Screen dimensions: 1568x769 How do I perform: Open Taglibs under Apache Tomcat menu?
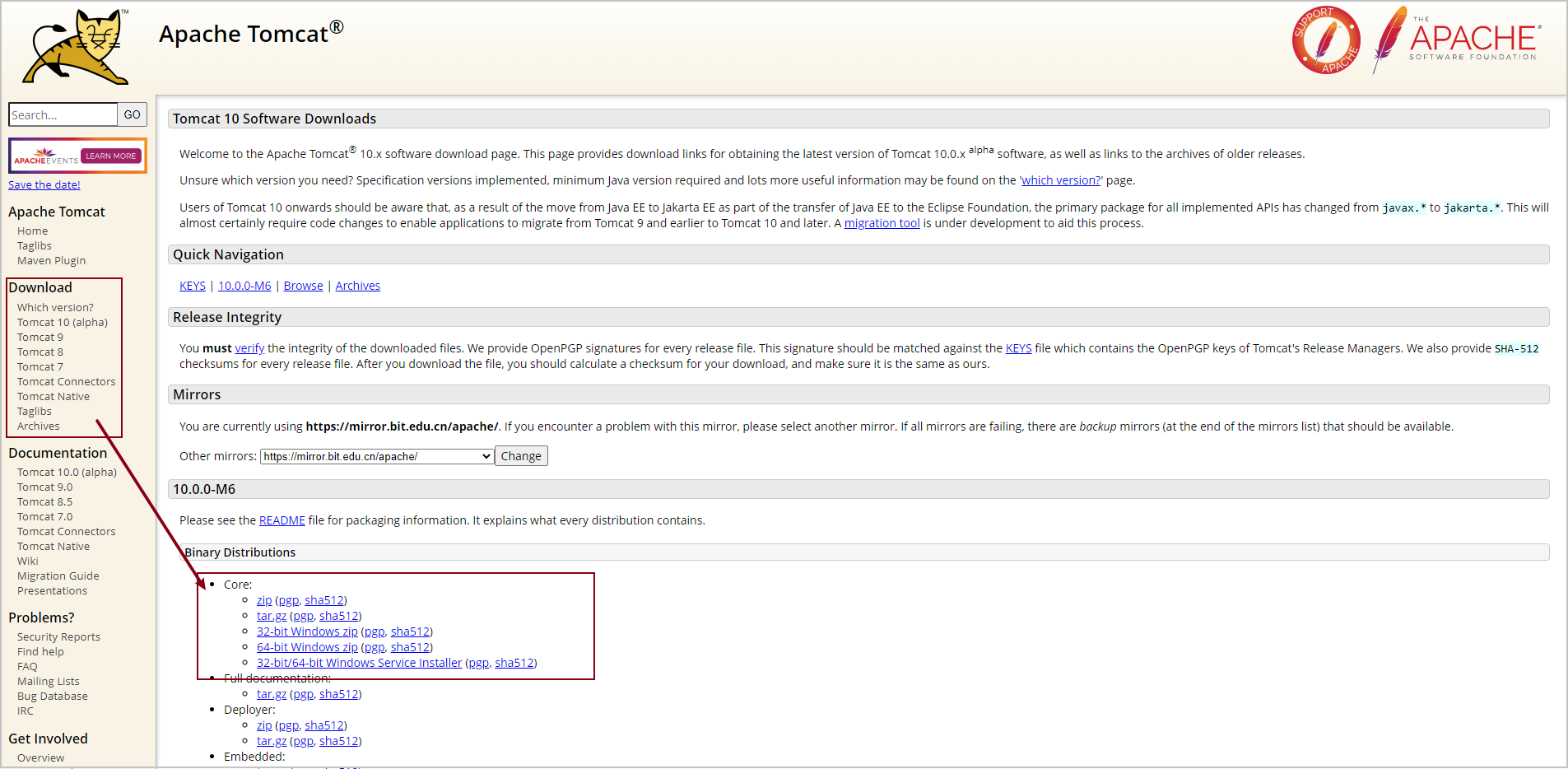click(x=35, y=246)
